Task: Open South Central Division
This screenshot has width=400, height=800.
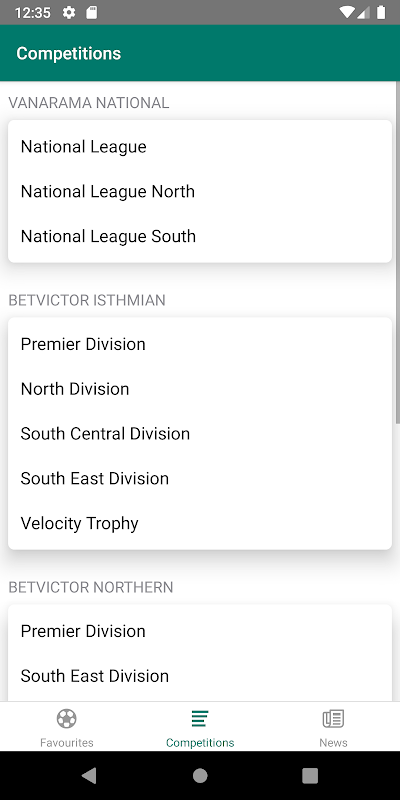Action: [200, 434]
